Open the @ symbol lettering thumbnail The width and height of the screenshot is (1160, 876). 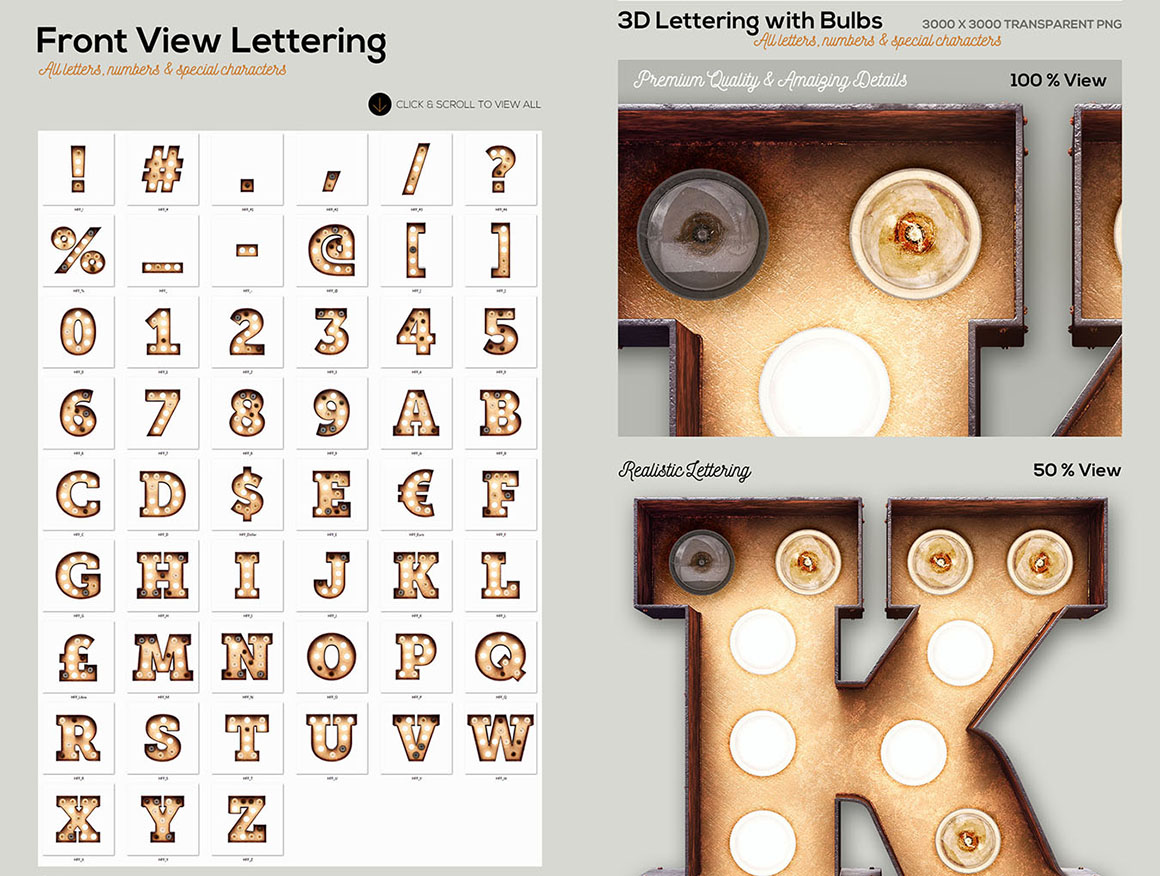tap(331, 251)
